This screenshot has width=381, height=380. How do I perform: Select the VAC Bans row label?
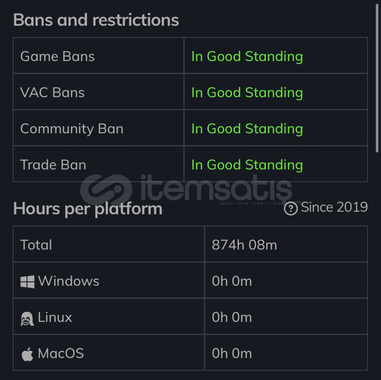(52, 92)
